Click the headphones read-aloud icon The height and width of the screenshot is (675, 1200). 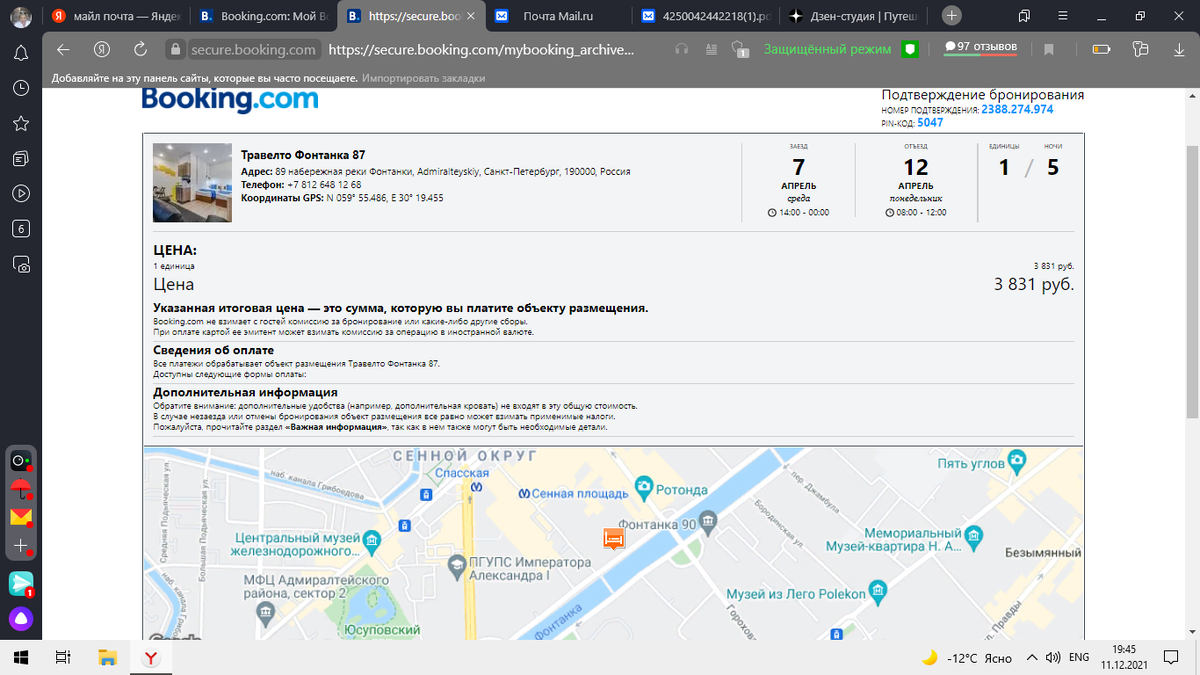coord(682,49)
